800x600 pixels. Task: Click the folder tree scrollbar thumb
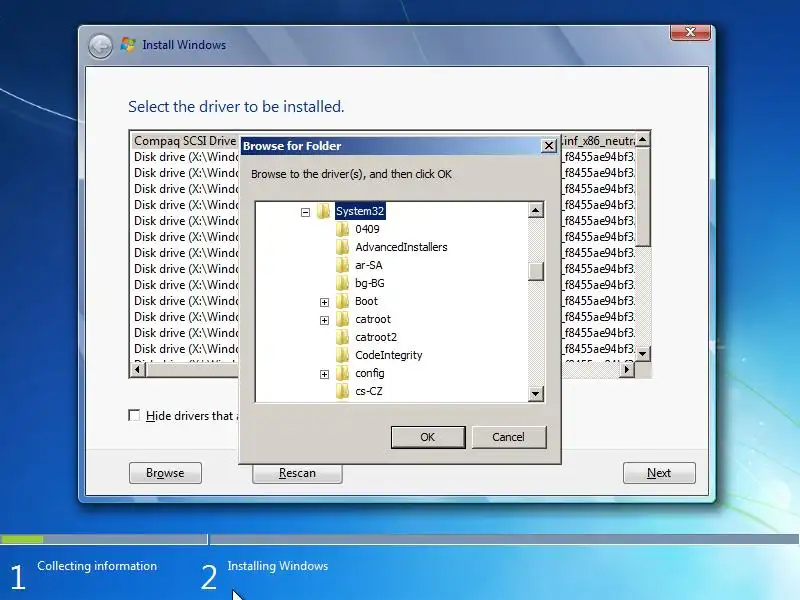(x=535, y=271)
